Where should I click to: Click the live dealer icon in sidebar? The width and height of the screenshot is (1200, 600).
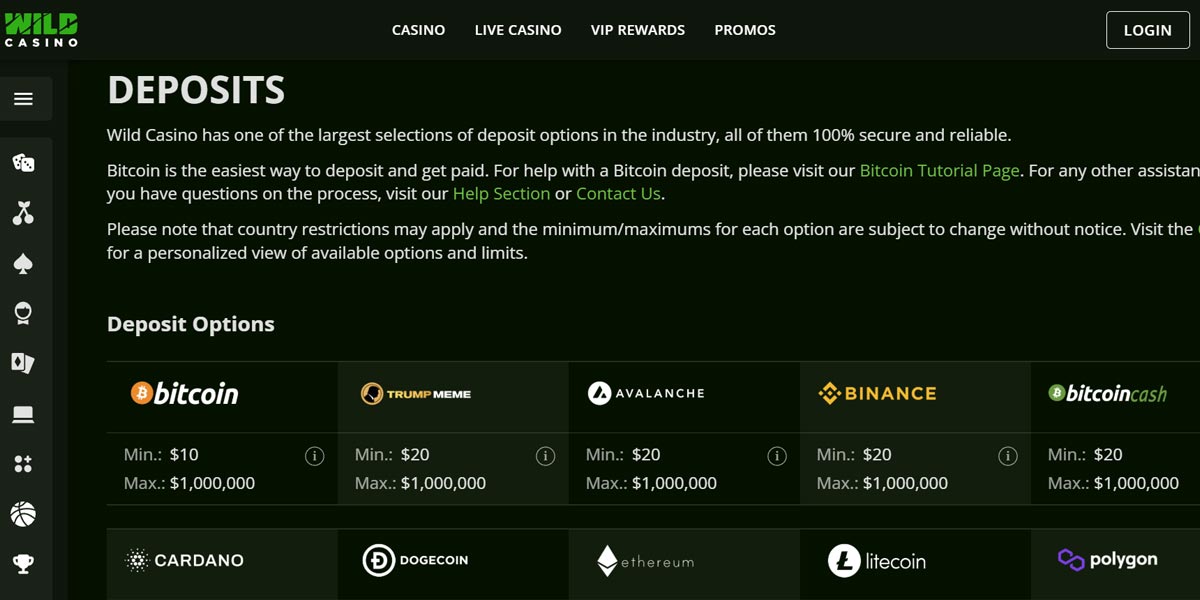(x=23, y=313)
